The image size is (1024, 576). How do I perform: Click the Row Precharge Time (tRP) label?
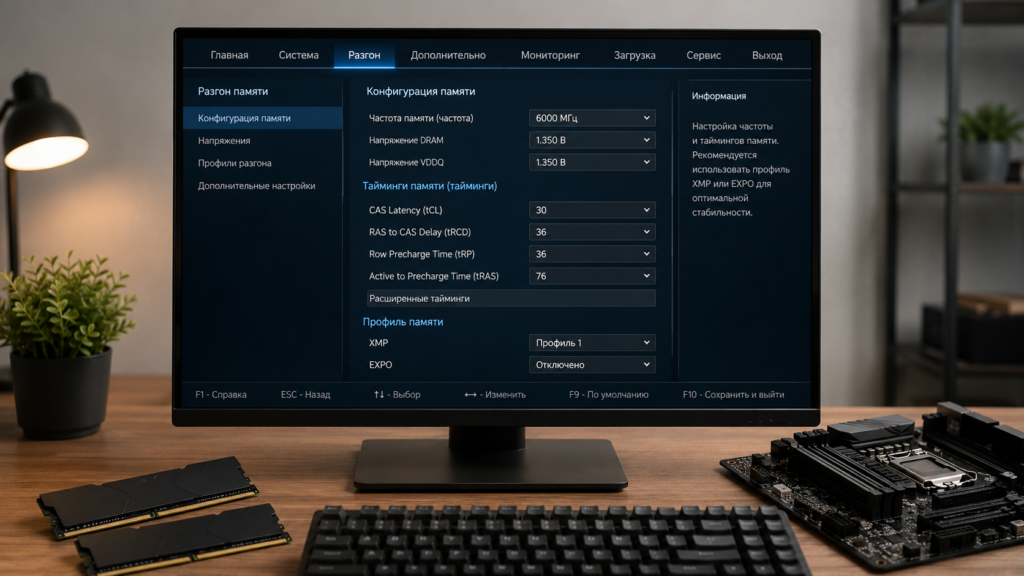coord(421,254)
